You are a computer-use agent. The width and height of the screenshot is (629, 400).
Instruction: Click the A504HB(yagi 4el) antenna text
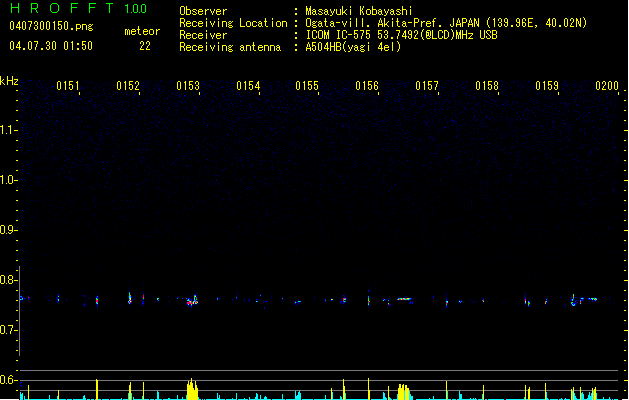(353, 47)
